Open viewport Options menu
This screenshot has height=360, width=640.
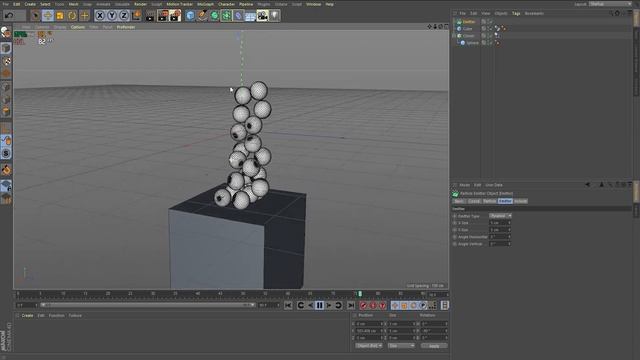click(x=78, y=27)
